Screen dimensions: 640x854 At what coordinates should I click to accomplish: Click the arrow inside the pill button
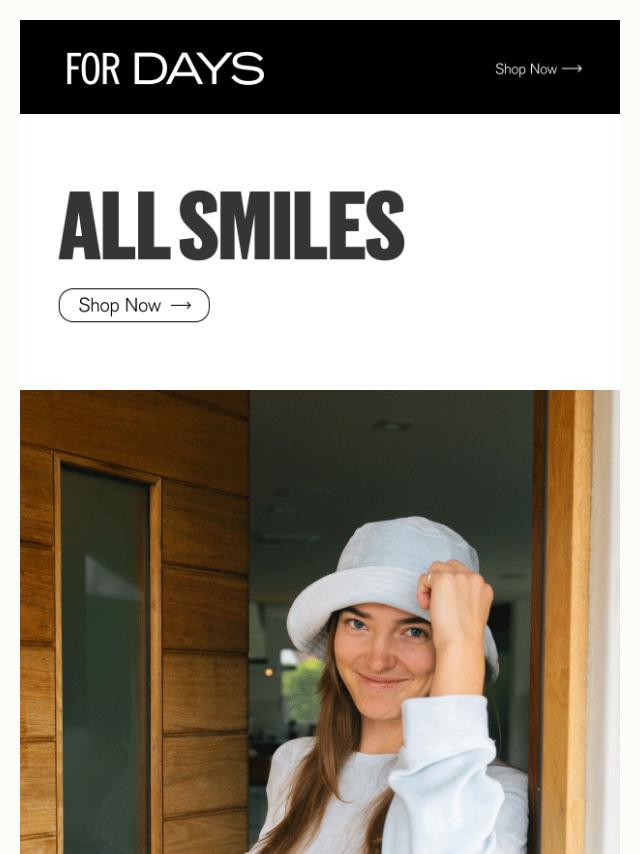[181, 306]
